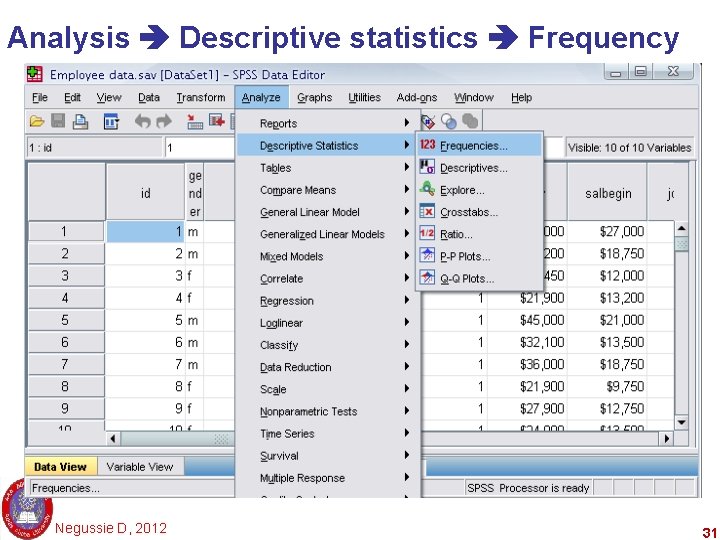Click the Go to case toolbar icon
Image resolution: width=720 pixels, height=540 pixels.
tap(195, 122)
